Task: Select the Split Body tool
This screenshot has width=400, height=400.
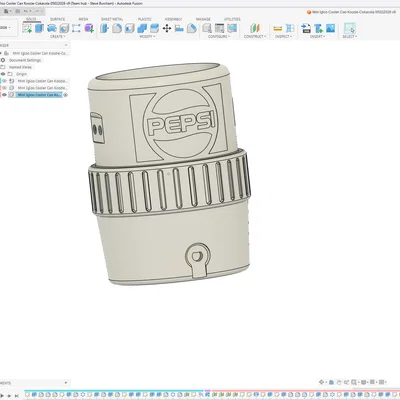Action: (x=154, y=28)
